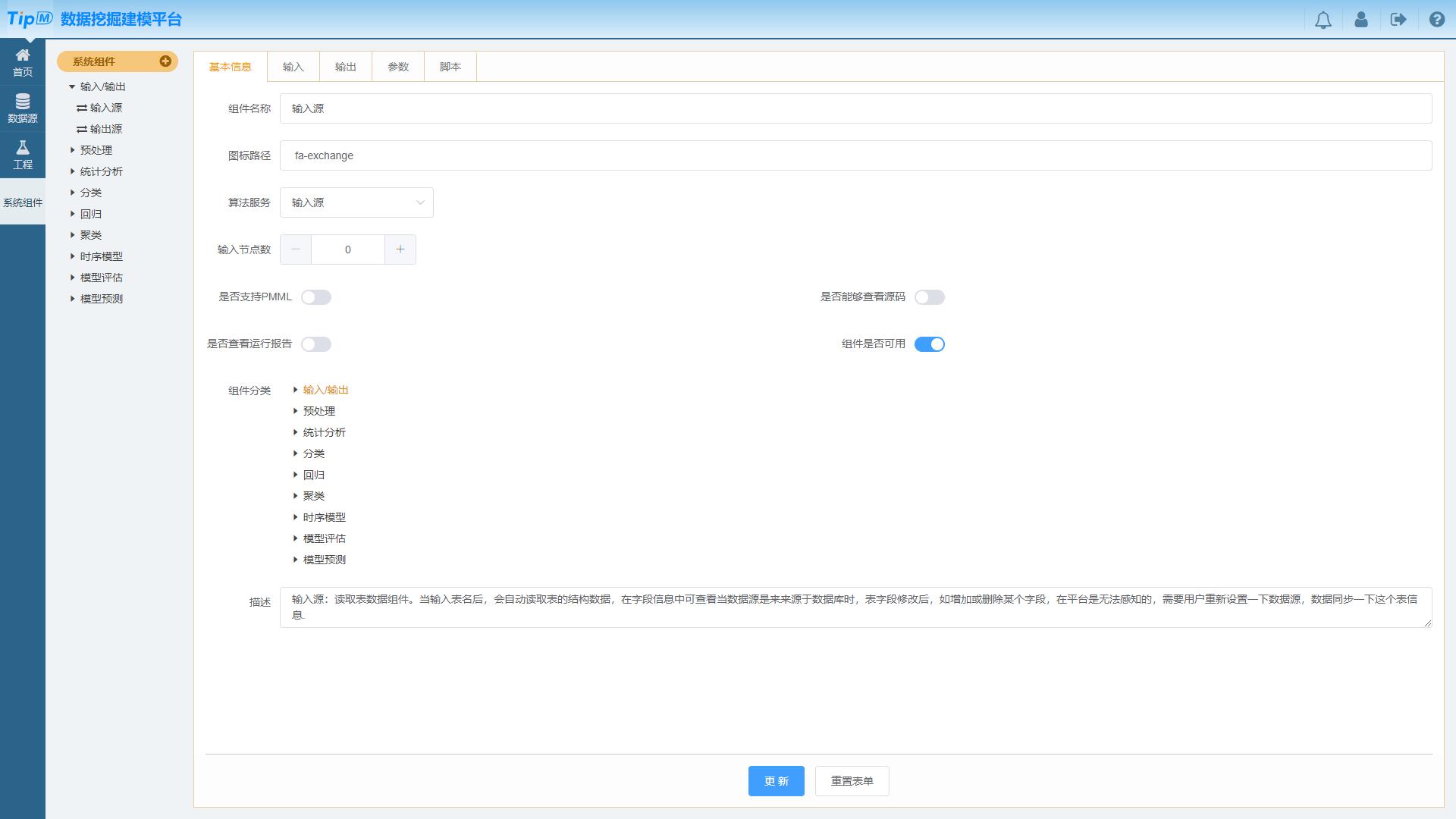
Task: Select 聚类 in 组件分类 tree
Action: 314,496
